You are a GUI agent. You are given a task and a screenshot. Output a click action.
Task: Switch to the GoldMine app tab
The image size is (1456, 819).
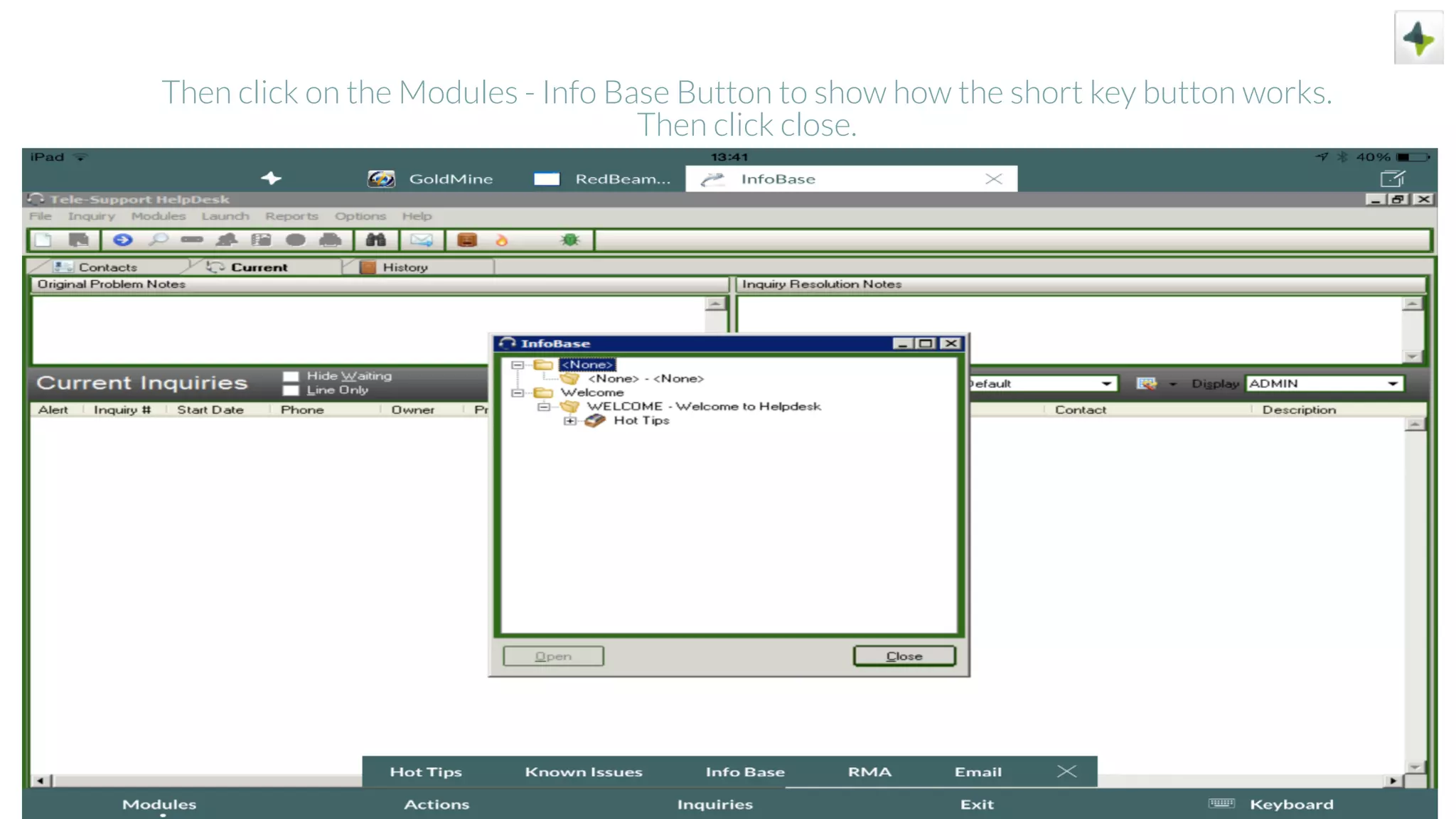(430, 179)
